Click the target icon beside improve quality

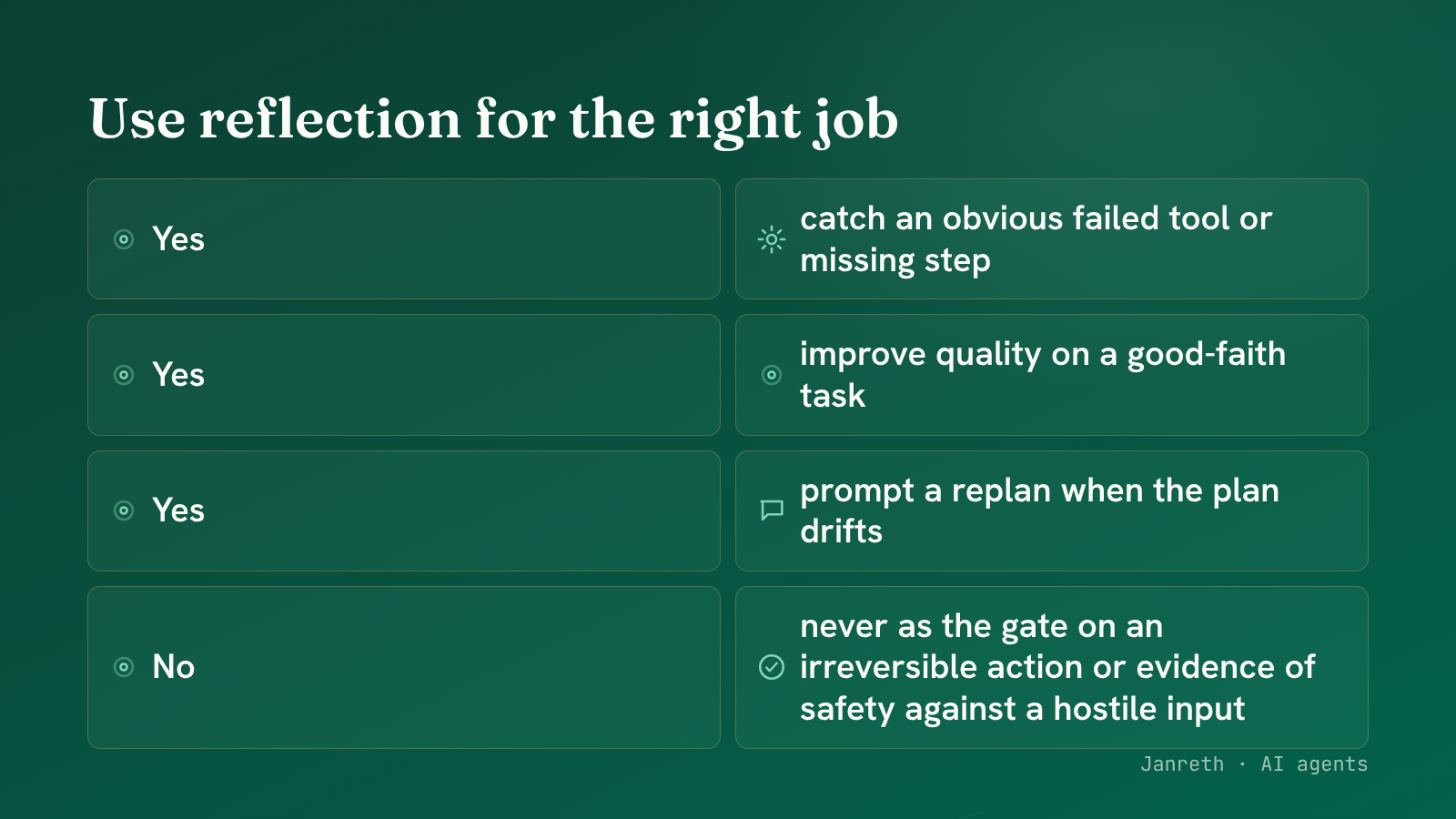772,375
